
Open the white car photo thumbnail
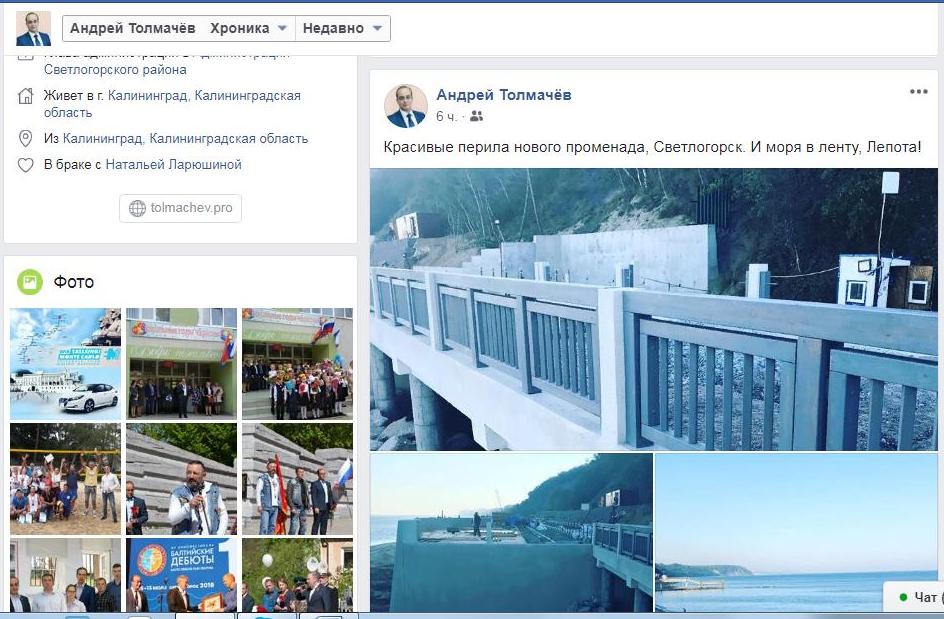tap(66, 364)
